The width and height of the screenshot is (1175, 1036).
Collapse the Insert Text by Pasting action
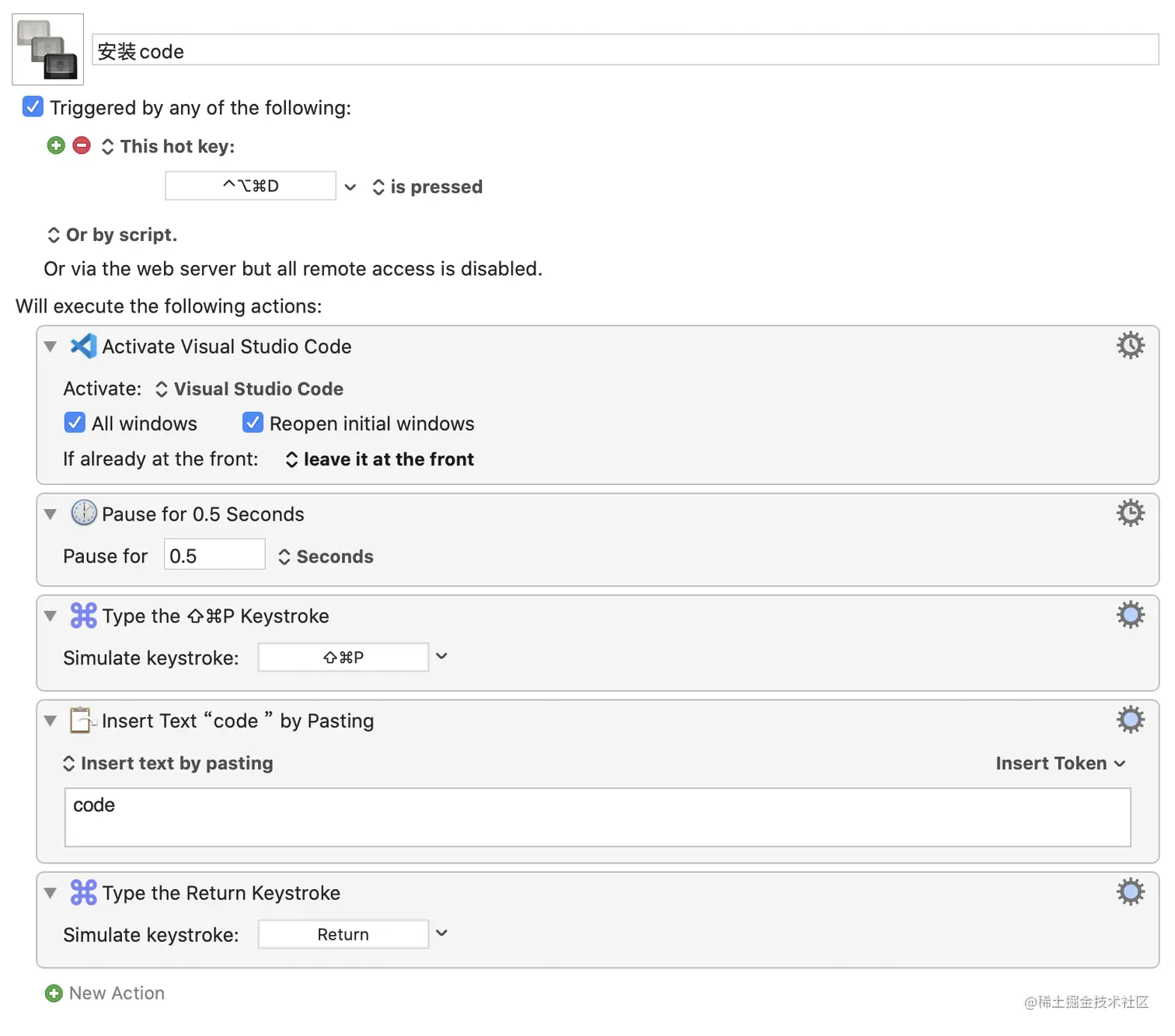tap(51, 720)
